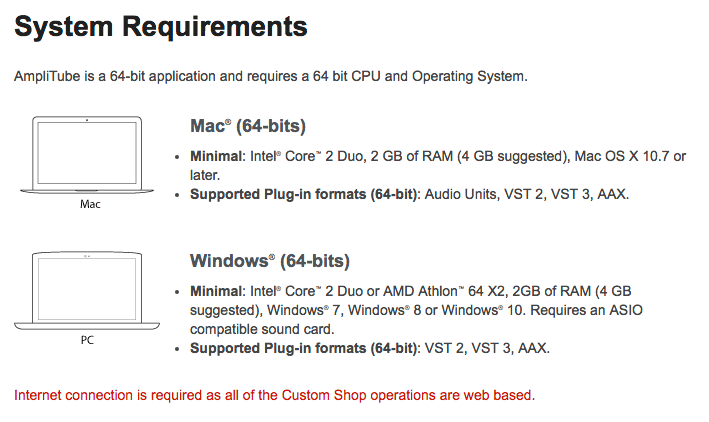Click the red Internet connection notice
The image size is (709, 422).
[274, 395]
